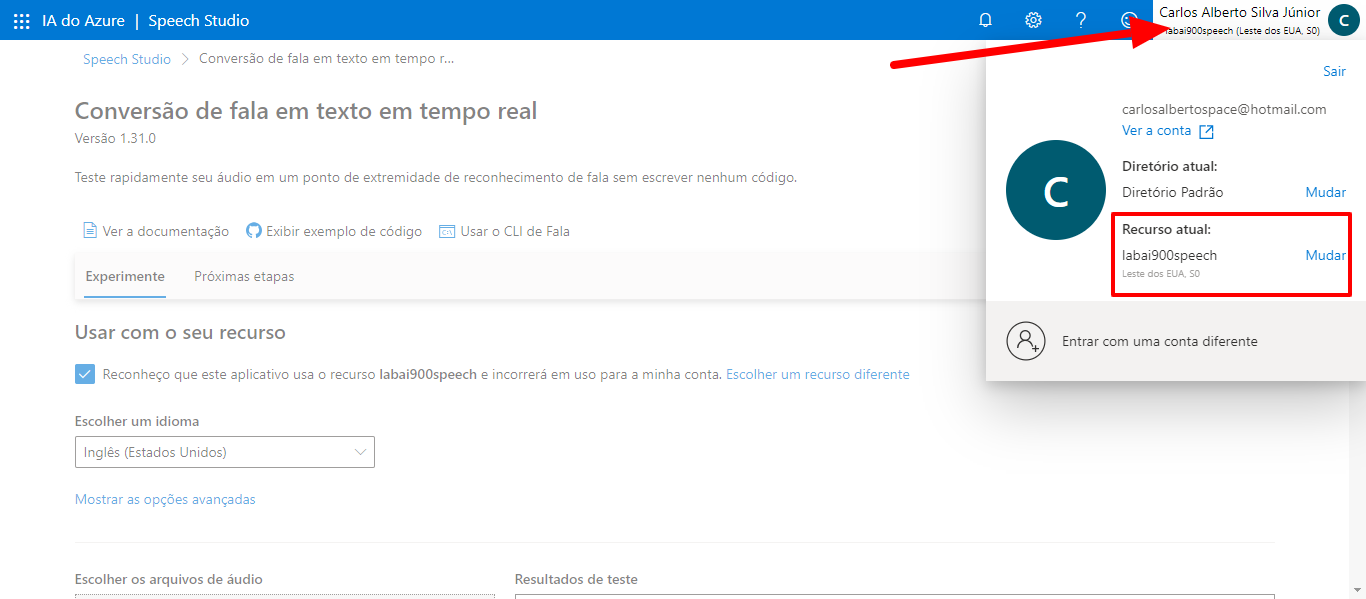Click the add-account person icon
Image resolution: width=1366 pixels, height=599 pixels.
coord(1026,341)
